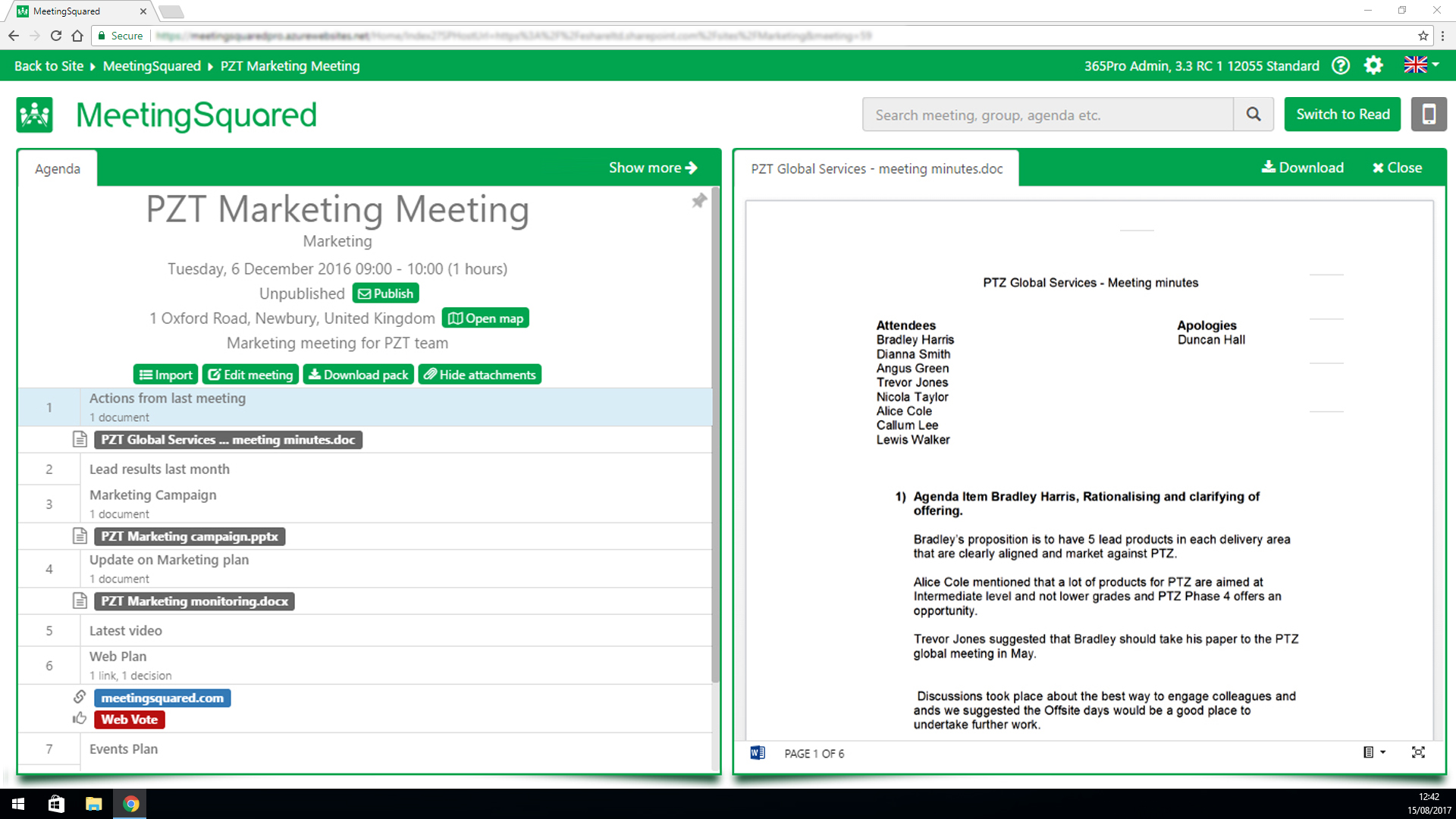This screenshot has width=1456, height=819.
Task: Click the Publish button
Action: [x=386, y=293]
